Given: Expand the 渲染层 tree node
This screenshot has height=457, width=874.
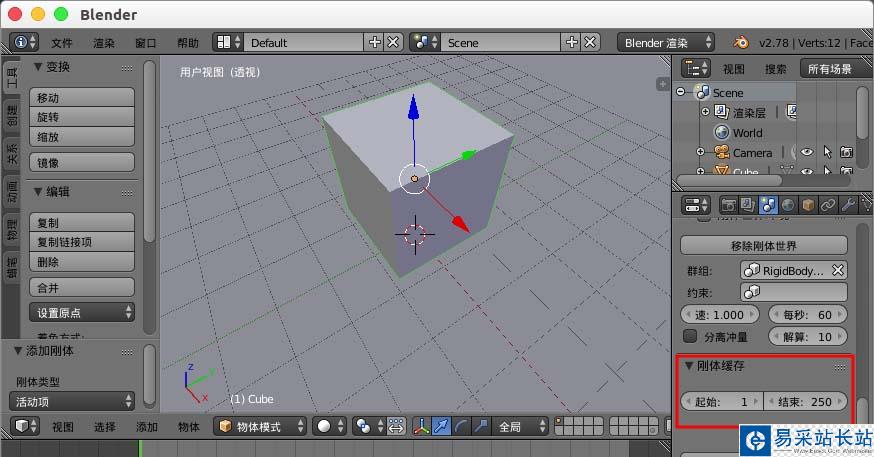Looking at the screenshot, I should [705, 112].
